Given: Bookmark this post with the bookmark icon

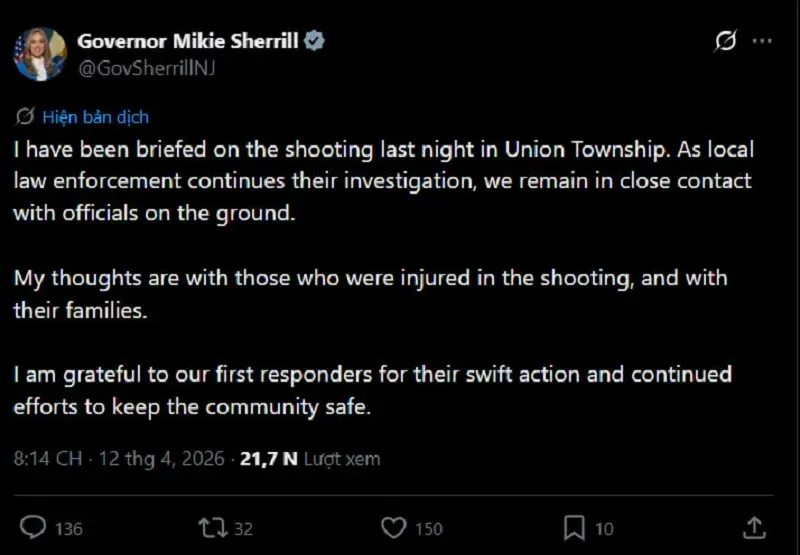Looking at the screenshot, I should coord(574,527).
